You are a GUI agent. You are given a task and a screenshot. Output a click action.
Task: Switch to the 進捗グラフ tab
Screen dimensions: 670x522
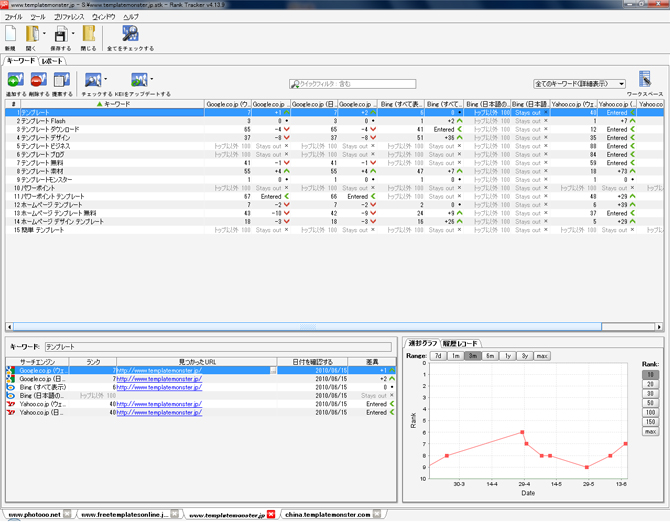click(x=422, y=343)
